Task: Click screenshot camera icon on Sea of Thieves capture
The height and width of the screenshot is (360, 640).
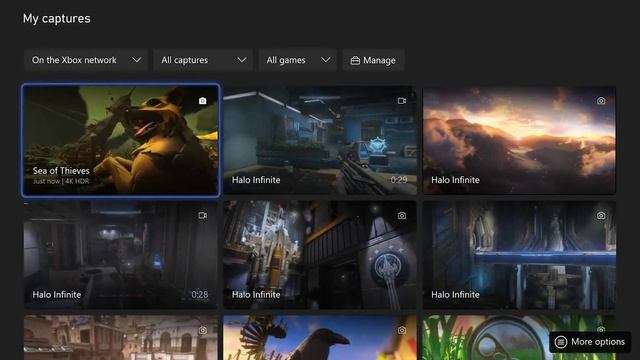Action: click(202, 101)
